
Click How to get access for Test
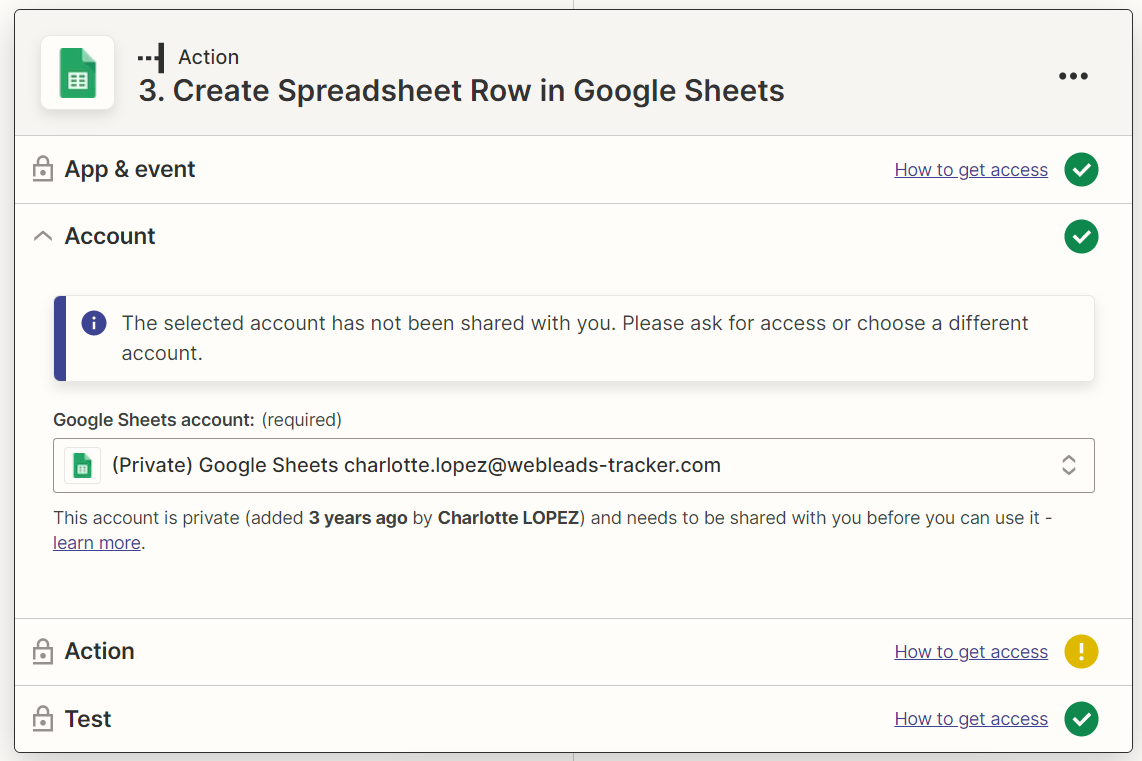tap(971, 719)
